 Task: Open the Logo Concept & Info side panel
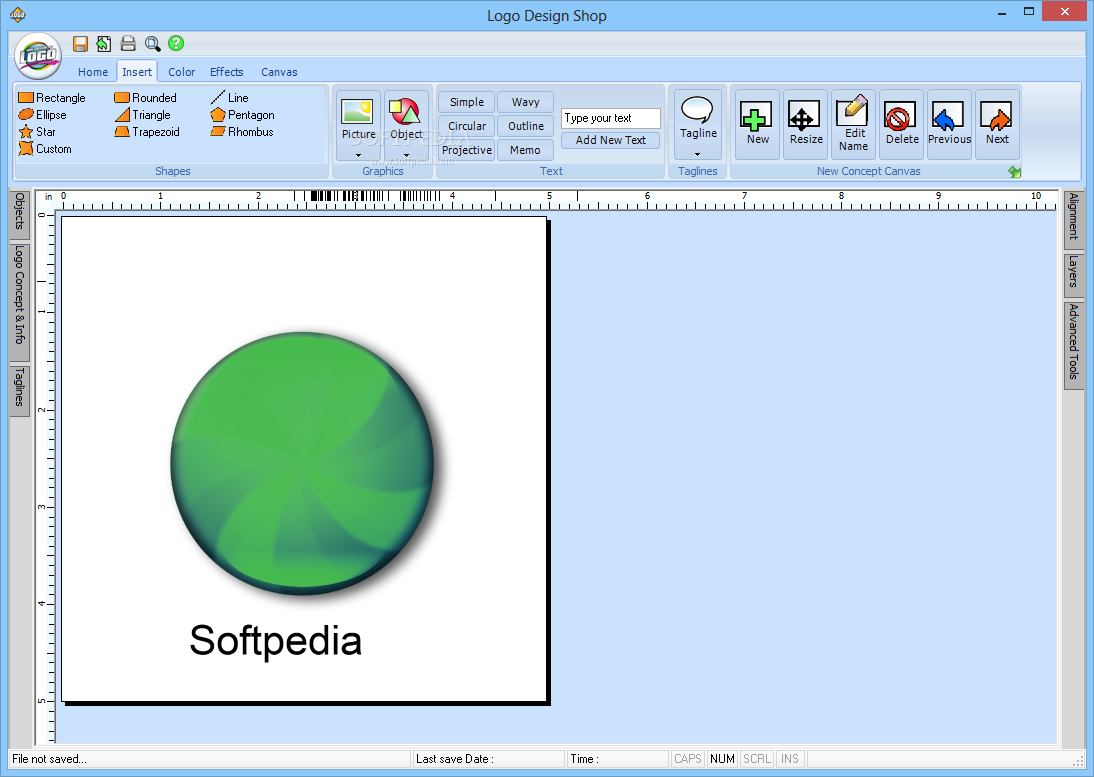[x=20, y=301]
